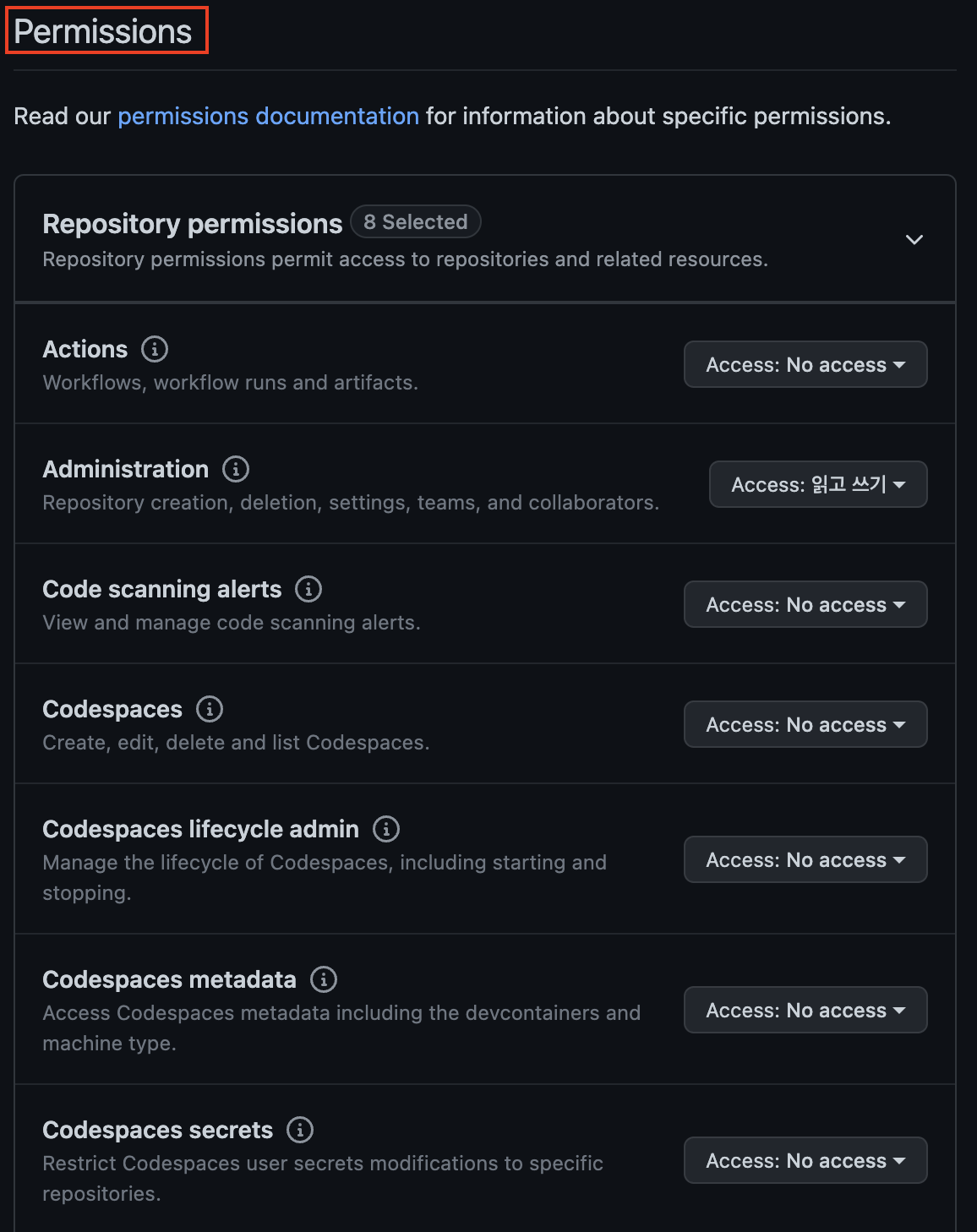Click the info icon next to Actions
Image resolution: width=977 pixels, height=1232 pixels.
point(155,349)
